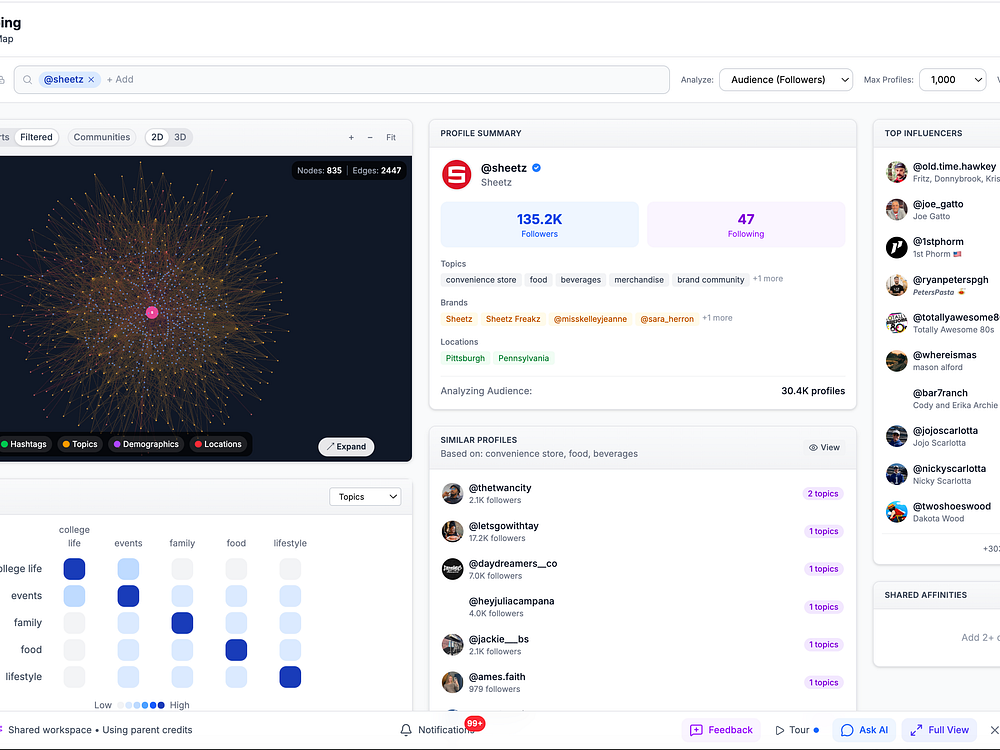Open @nickyscarlotta avatar
The width and height of the screenshot is (1000, 750).
pos(896,474)
